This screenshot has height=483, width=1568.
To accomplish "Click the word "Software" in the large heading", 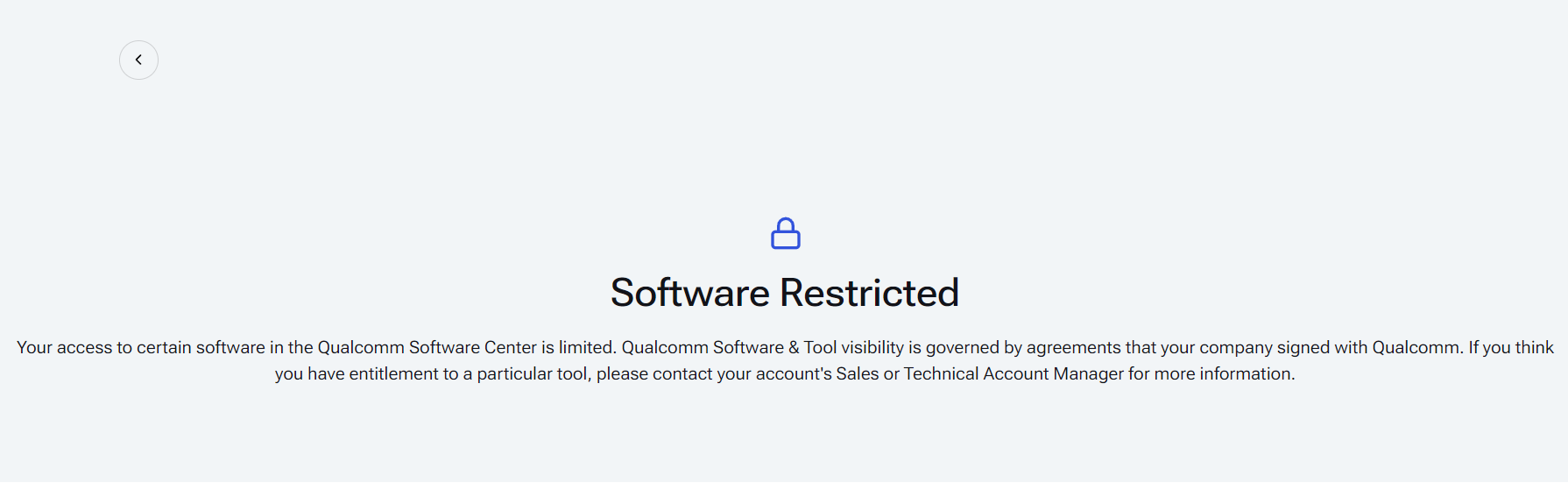I will click(x=689, y=293).
